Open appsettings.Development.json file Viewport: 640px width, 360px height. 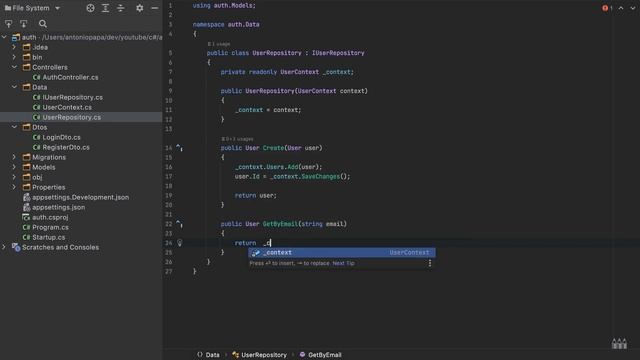[x=80, y=197]
